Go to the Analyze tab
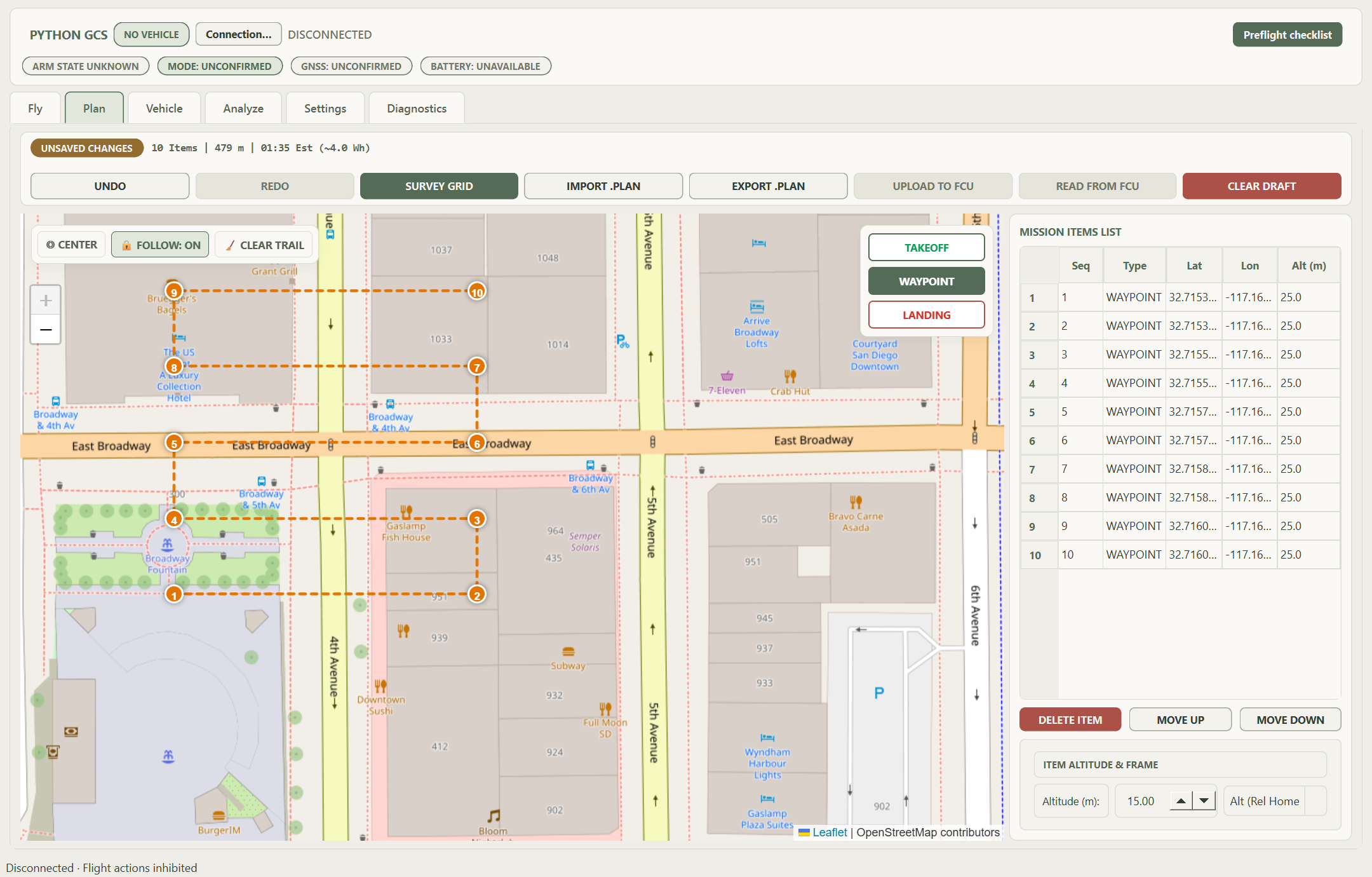Screen dimensions: 1372x877 pyautogui.click(x=243, y=108)
